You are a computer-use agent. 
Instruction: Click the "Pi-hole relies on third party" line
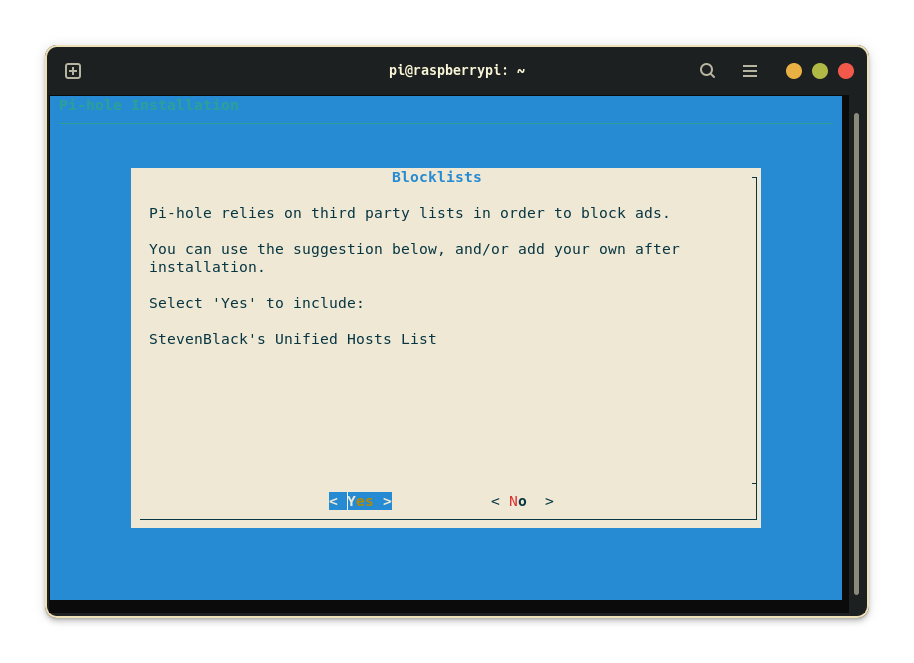point(409,213)
